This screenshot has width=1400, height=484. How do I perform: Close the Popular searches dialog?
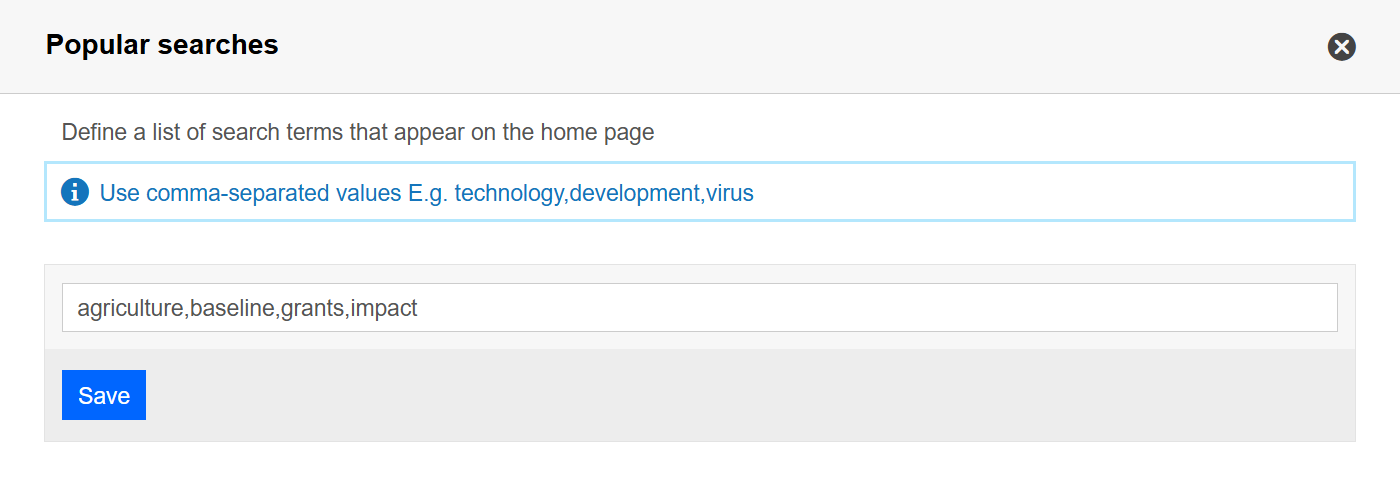tap(1341, 47)
